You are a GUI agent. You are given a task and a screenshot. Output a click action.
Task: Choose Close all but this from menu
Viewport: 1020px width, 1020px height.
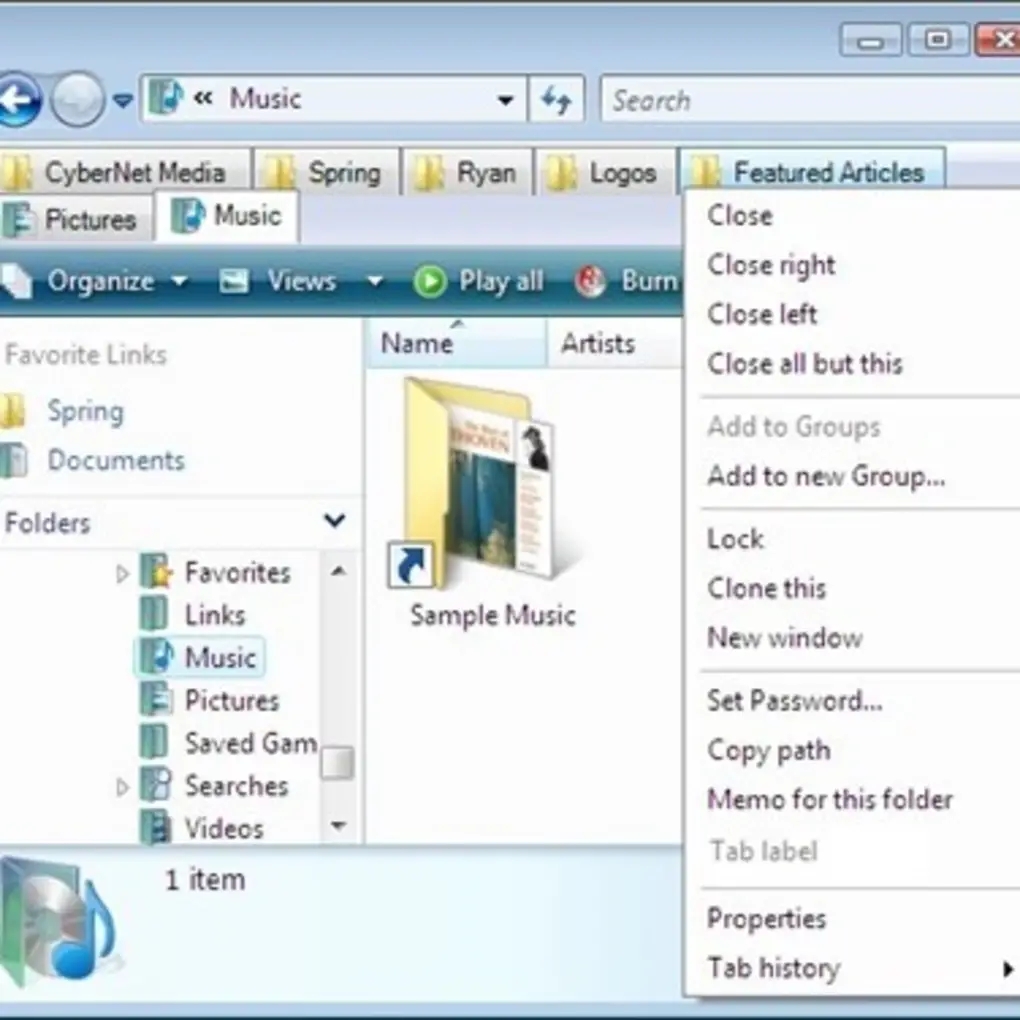point(805,364)
